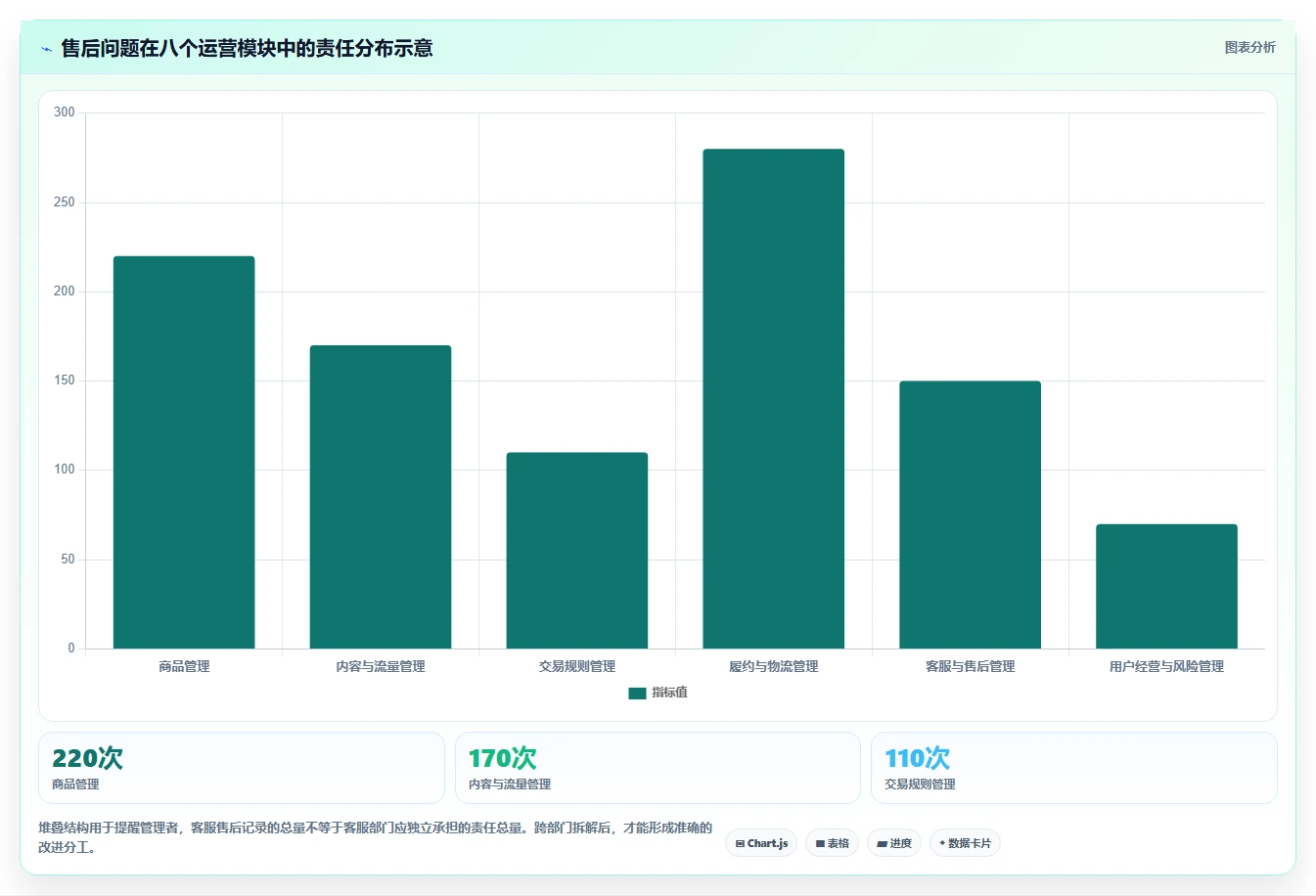Click the 250 y-axis tick value
The height and width of the screenshot is (896, 1316).
click(65, 202)
